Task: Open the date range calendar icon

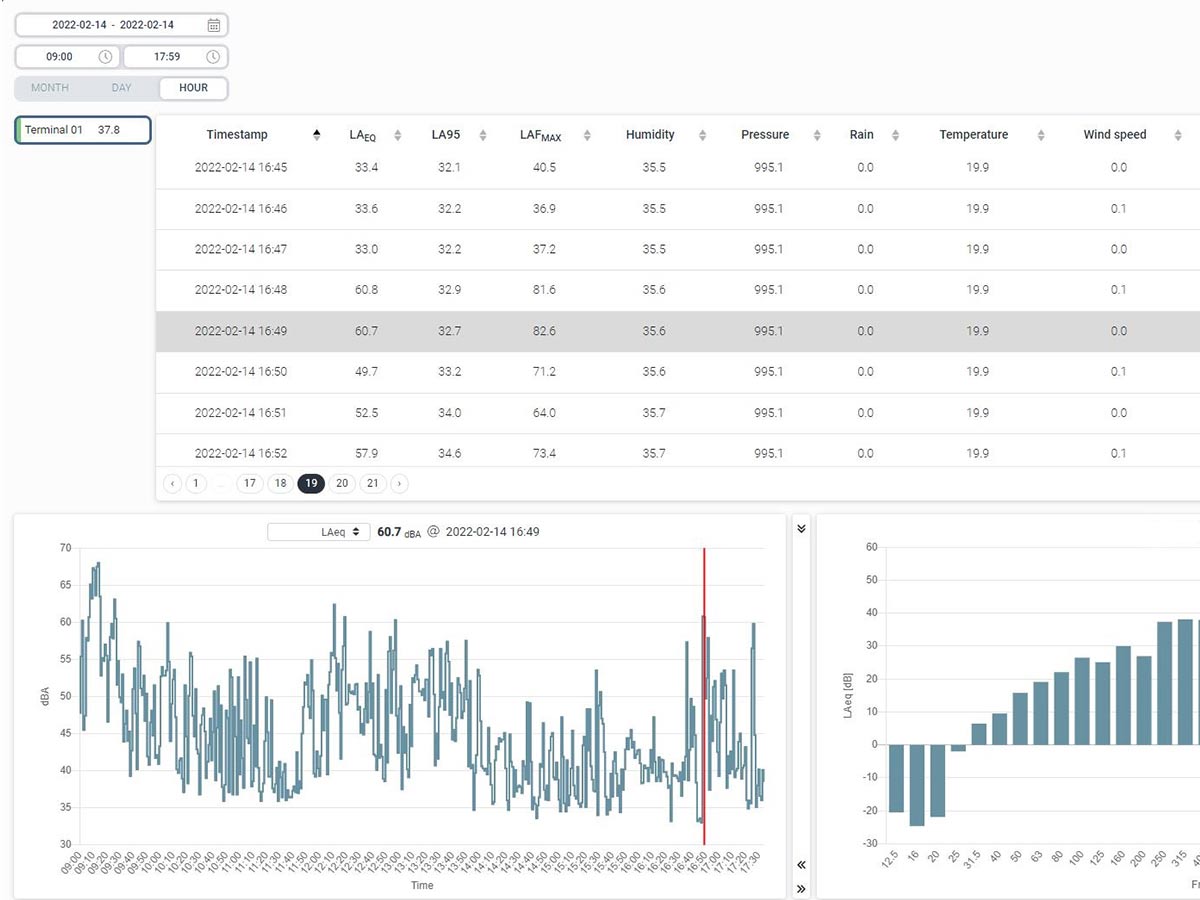Action: click(213, 25)
